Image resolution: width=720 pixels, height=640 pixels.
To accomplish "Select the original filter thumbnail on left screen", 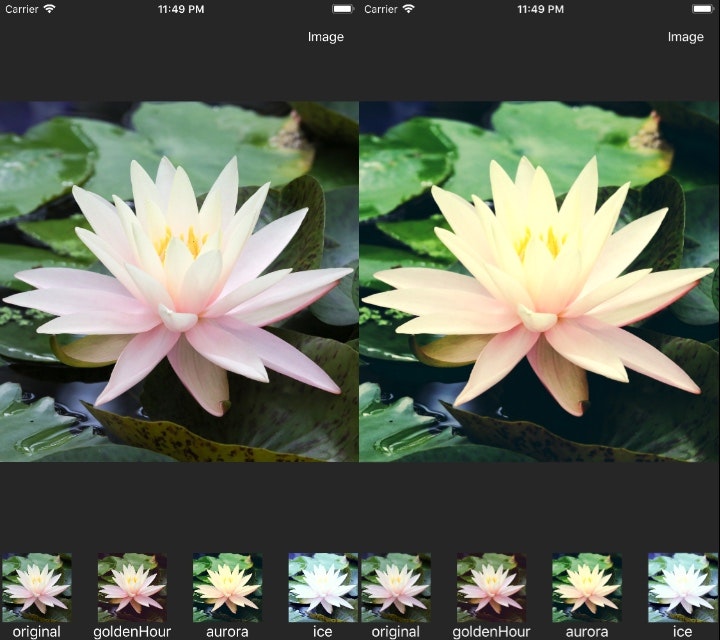I will coord(37,587).
